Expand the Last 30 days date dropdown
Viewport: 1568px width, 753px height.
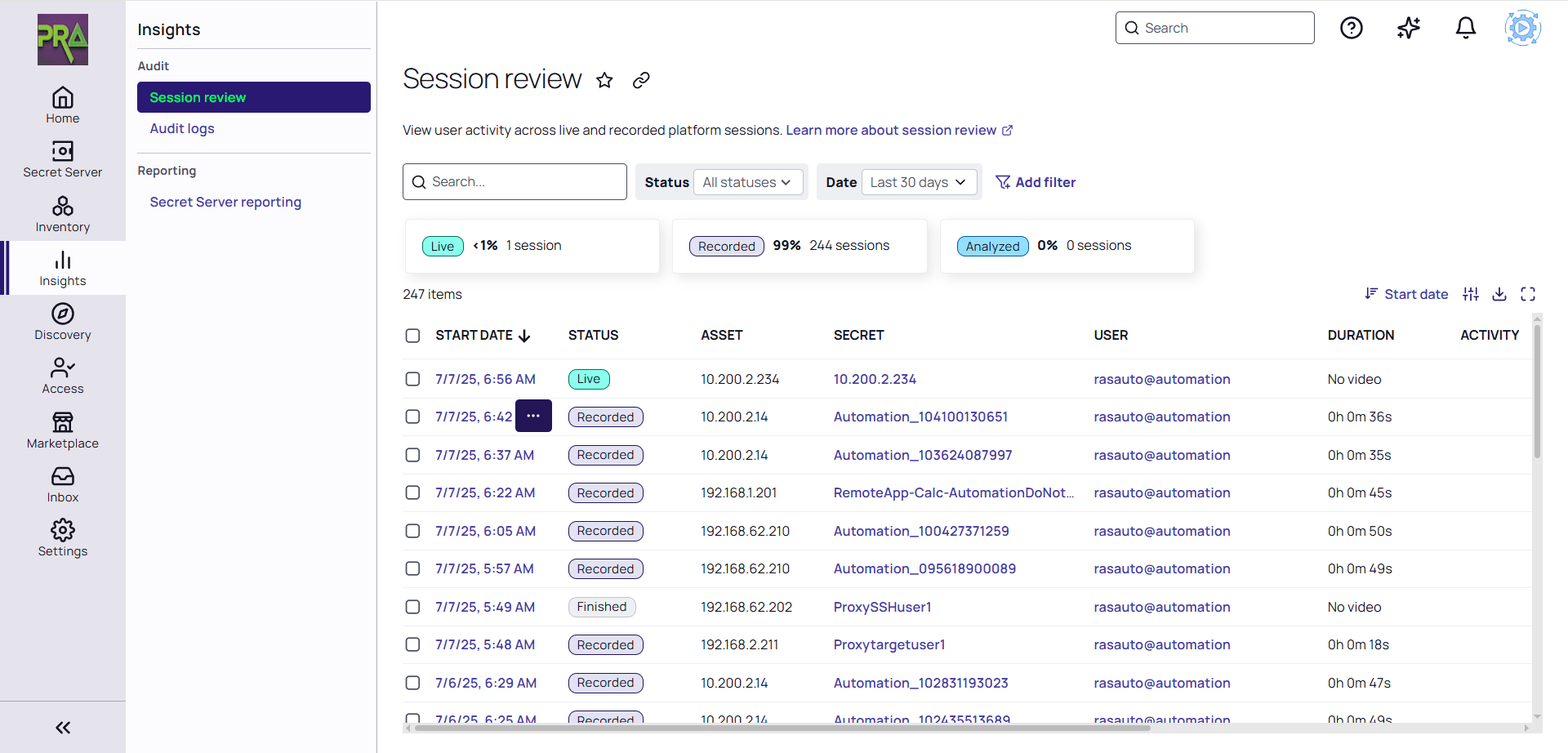(918, 182)
